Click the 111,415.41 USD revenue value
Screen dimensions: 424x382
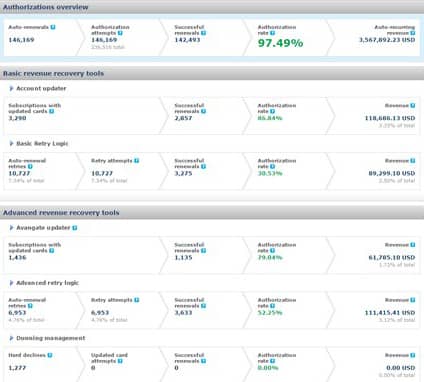click(x=390, y=313)
